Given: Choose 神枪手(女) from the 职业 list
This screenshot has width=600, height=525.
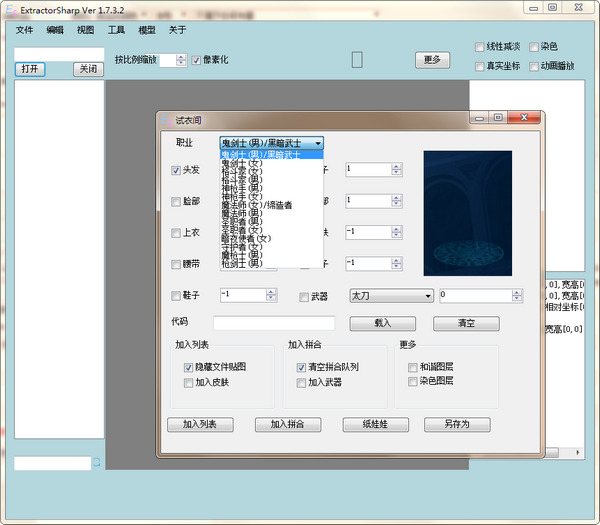Looking at the screenshot, I should (272, 197).
